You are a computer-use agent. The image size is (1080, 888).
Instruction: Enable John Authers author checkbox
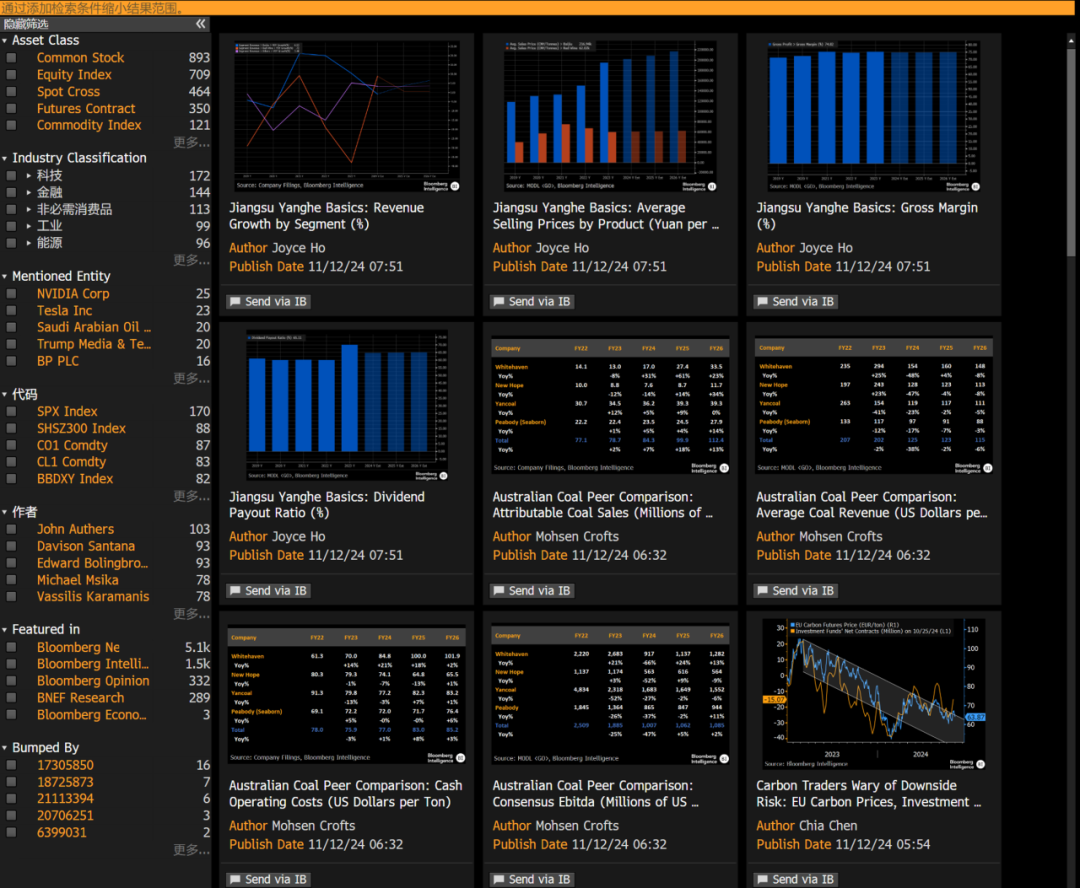point(11,529)
